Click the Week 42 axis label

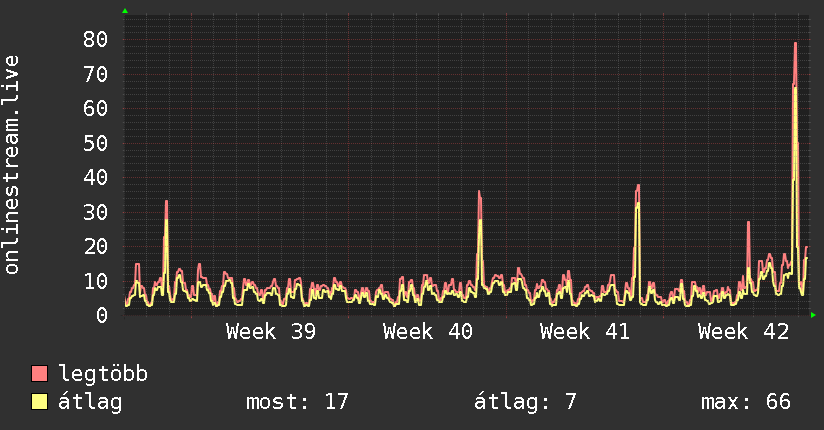point(743,332)
